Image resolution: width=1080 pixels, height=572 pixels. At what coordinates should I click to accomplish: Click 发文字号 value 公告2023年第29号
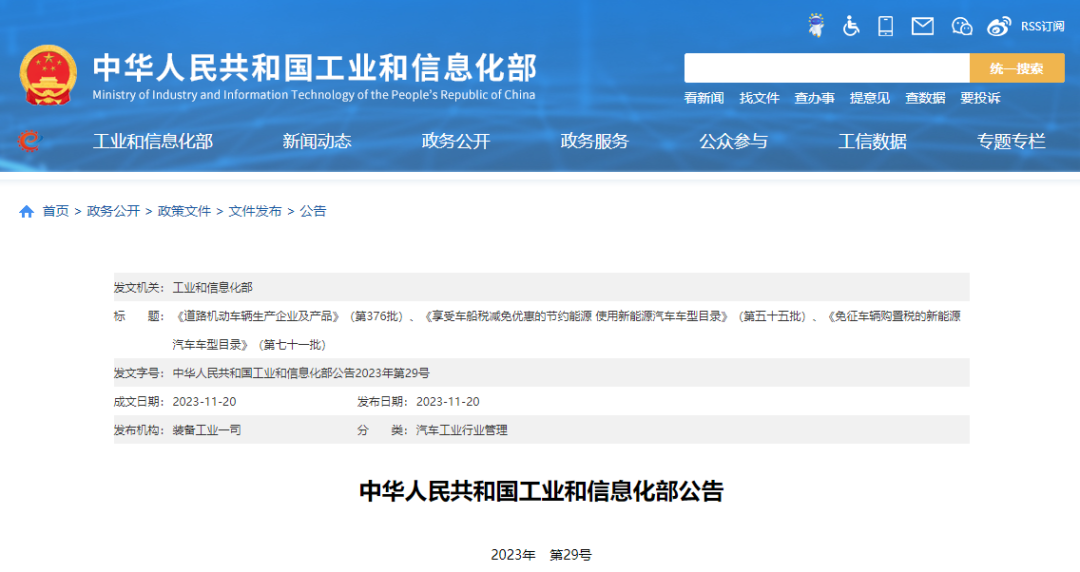pyautogui.click(x=301, y=373)
